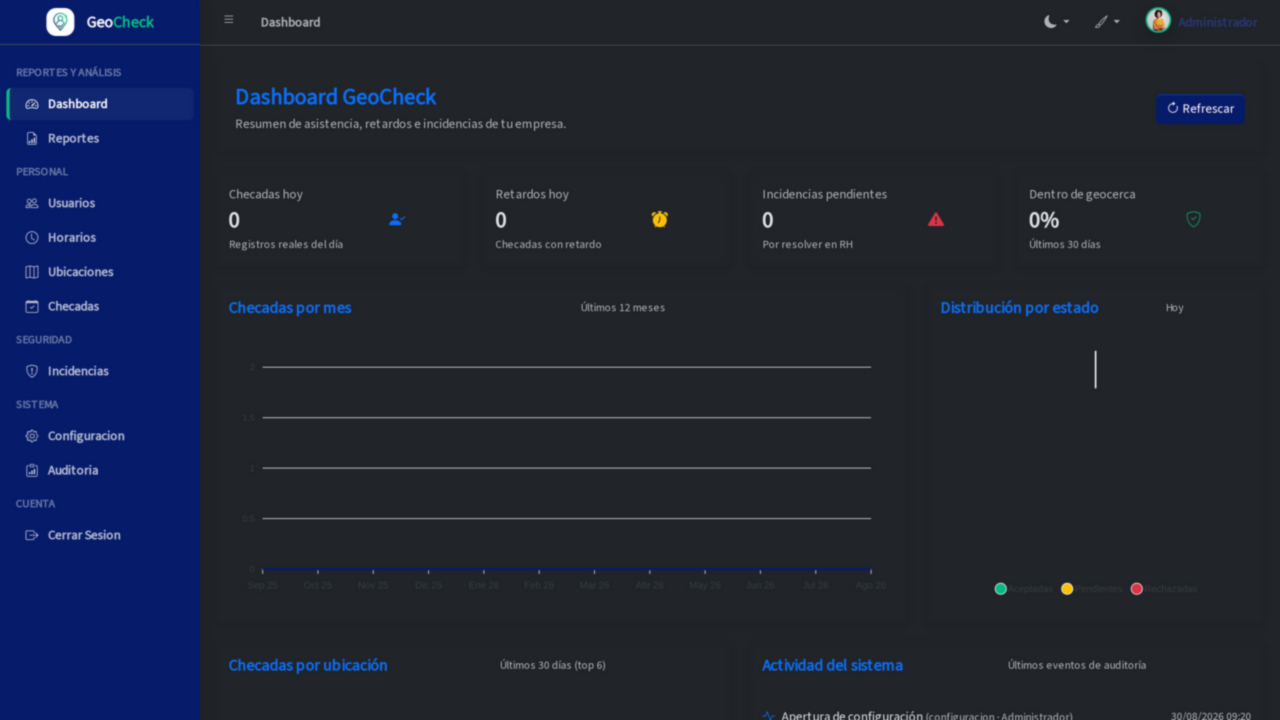The width and height of the screenshot is (1280, 720).
Task: Click the Ubicaciones map icon
Action: point(32,272)
